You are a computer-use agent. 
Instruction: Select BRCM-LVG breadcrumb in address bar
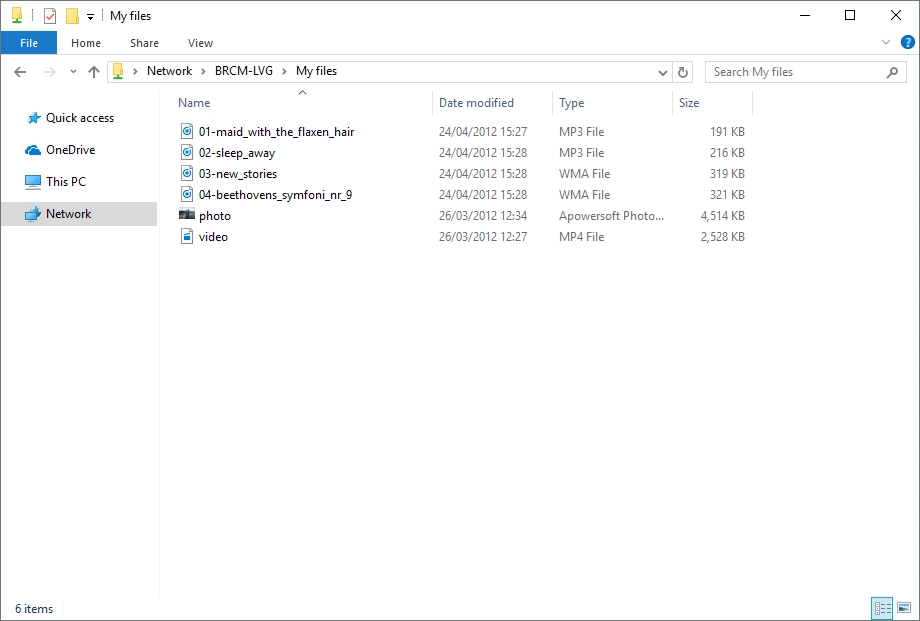(243, 71)
